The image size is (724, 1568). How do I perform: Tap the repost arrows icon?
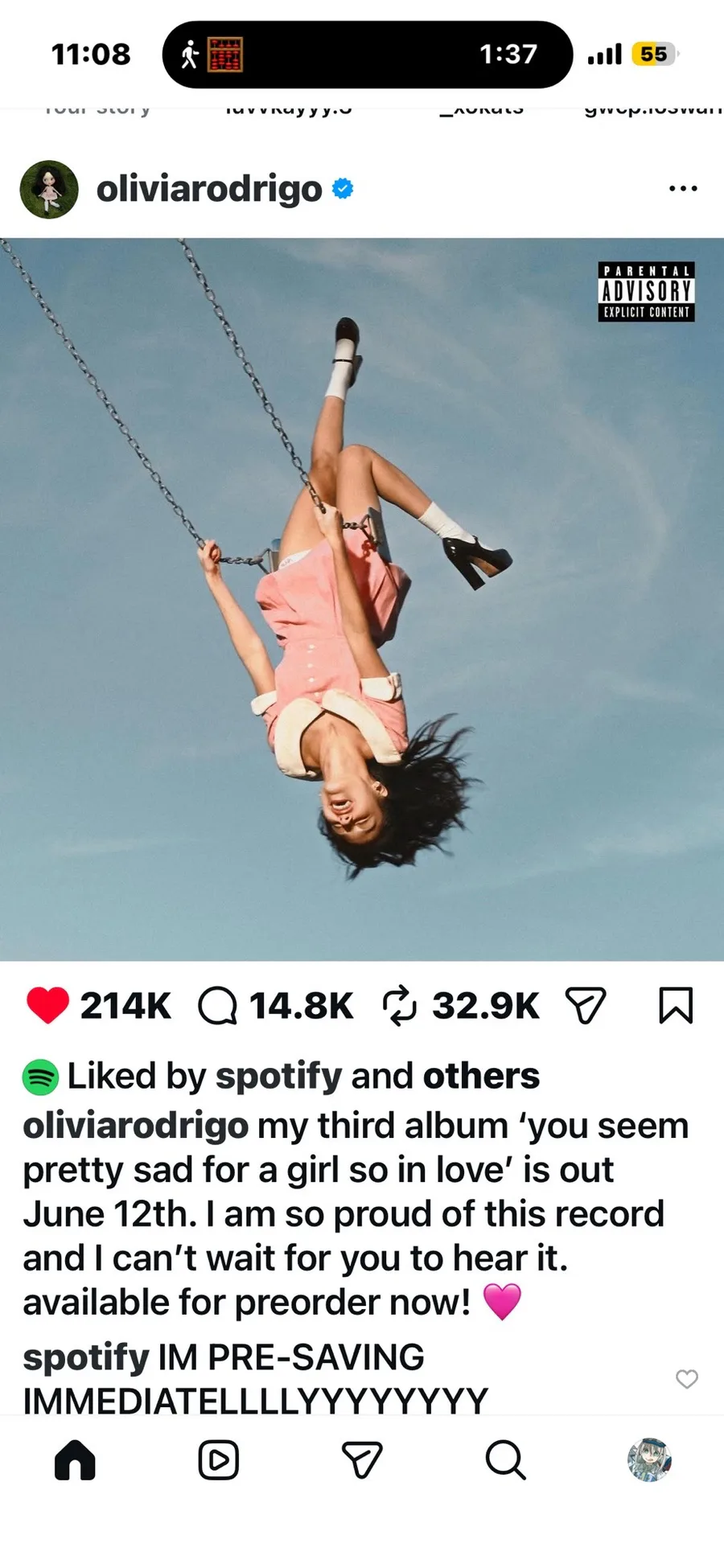point(400,1006)
